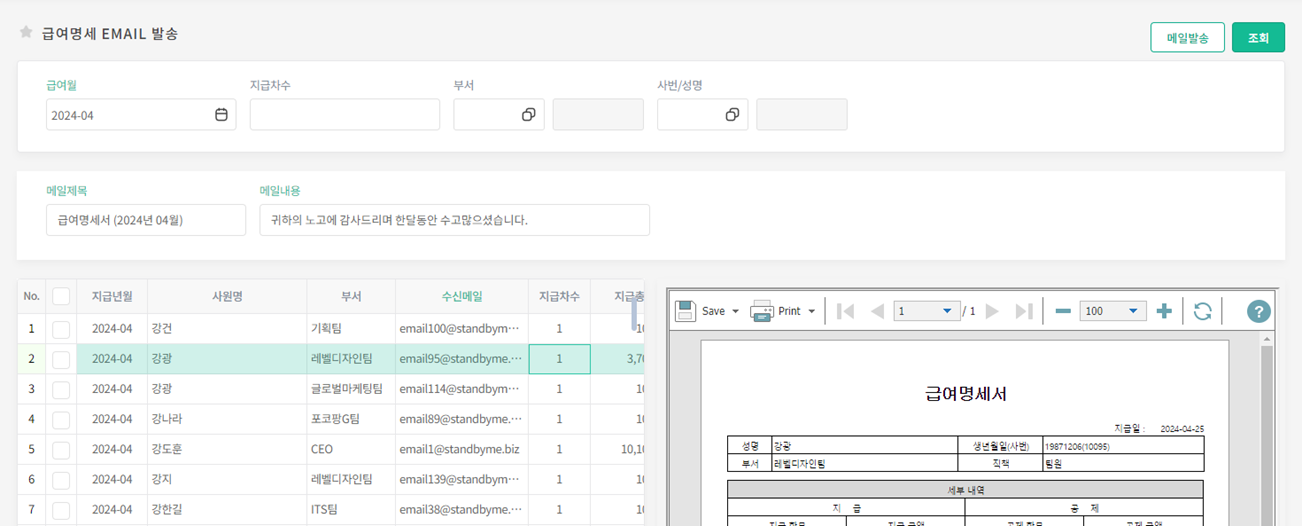
Task: Check the checkbox for row 1 강건
Action: point(61,329)
